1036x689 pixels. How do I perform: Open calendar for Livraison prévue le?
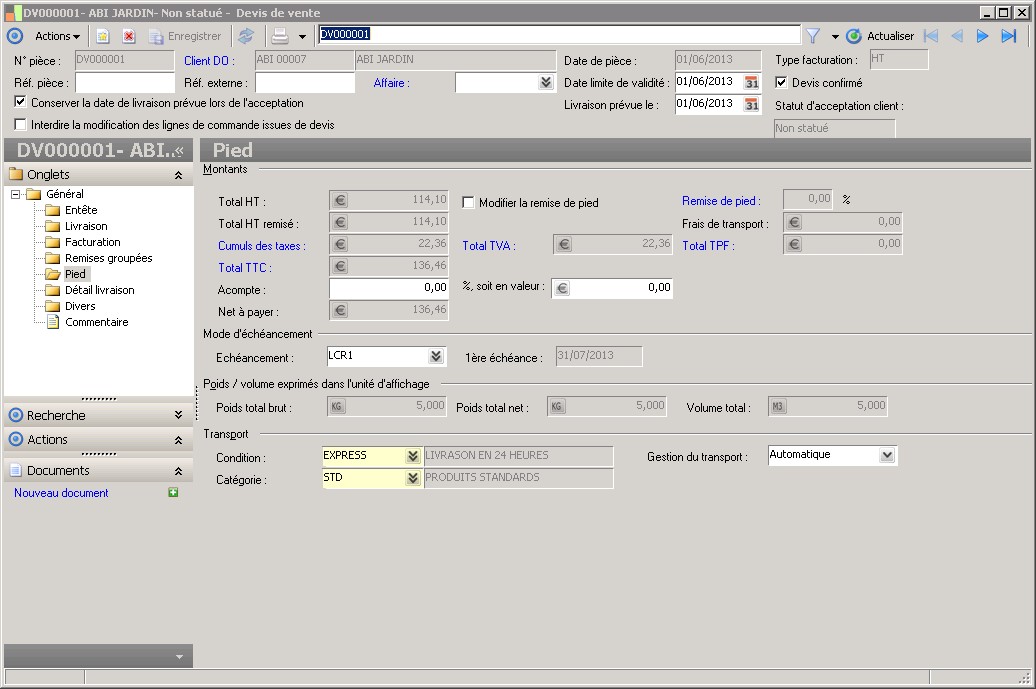pos(752,105)
